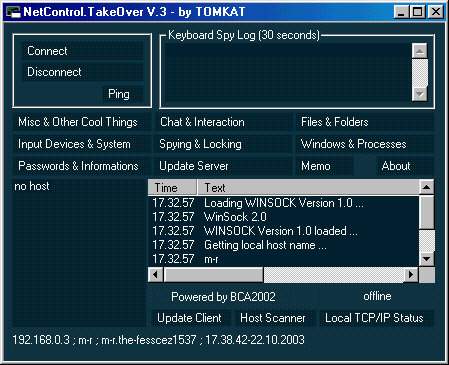The width and height of the screenshot is (449, 365).
Task: Click log list scroll down arrow
Action: click(427, 259)
